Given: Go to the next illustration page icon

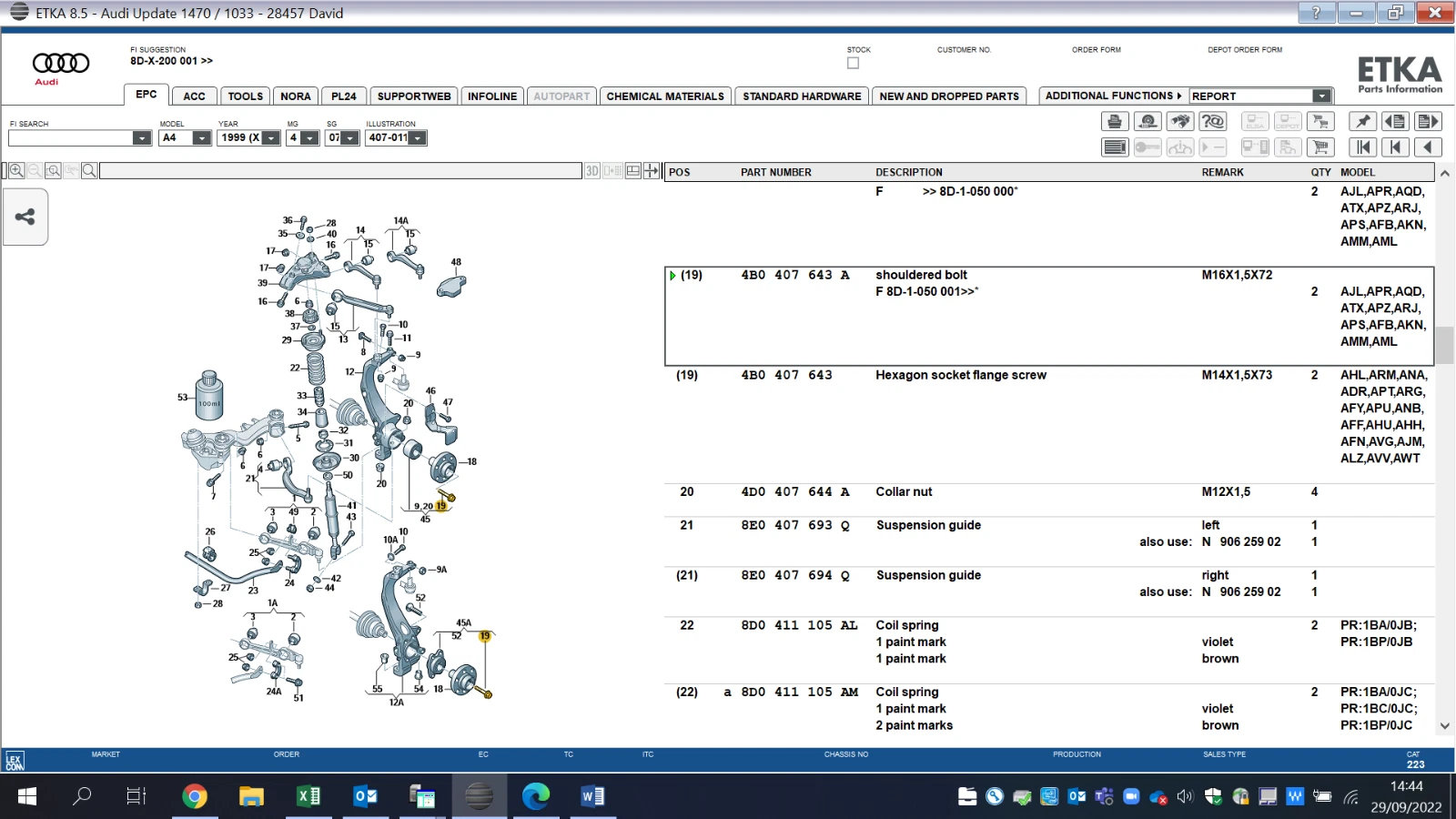Looking at the screenshot, I should [1428, 121].
